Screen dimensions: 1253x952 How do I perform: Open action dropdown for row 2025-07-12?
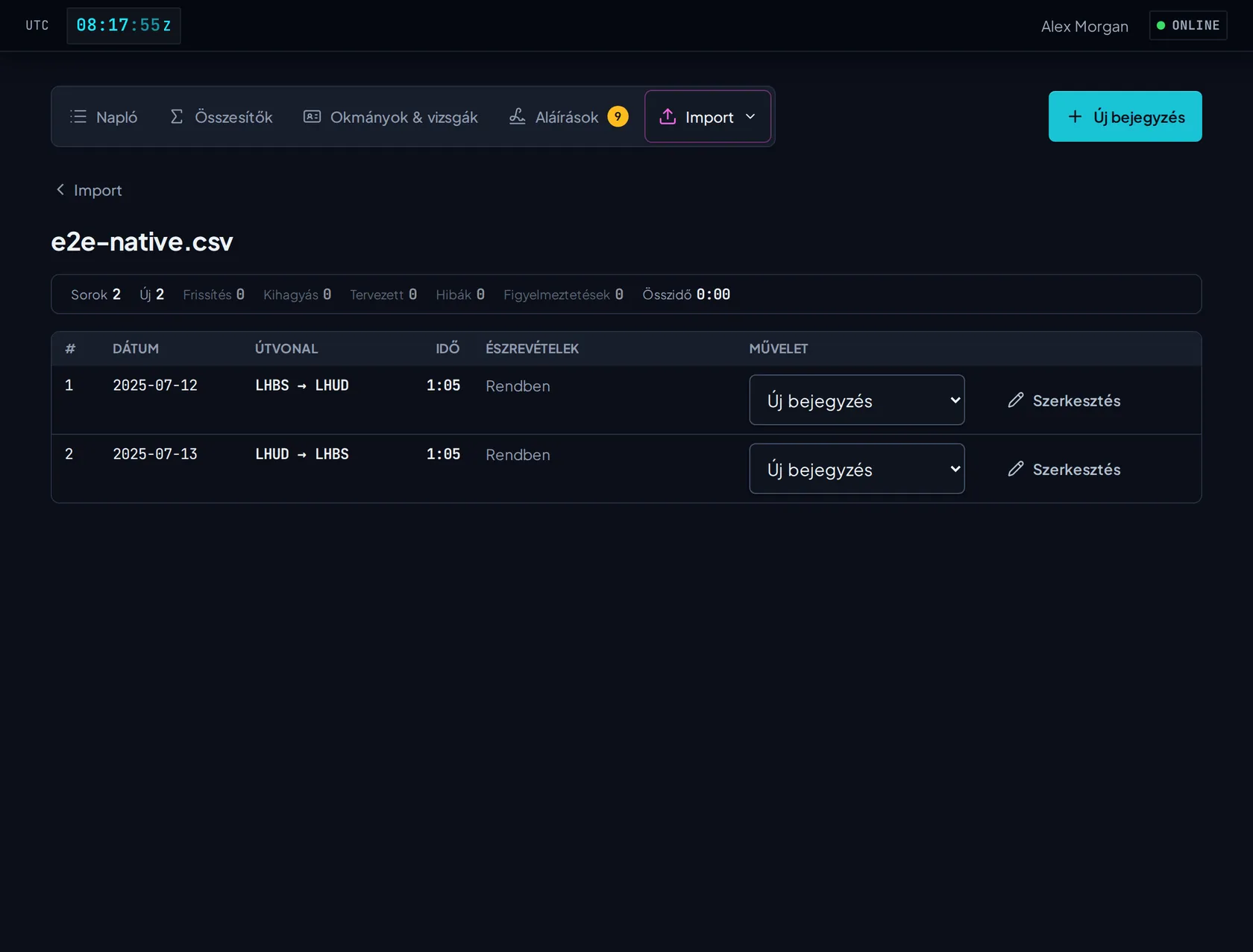857,400
